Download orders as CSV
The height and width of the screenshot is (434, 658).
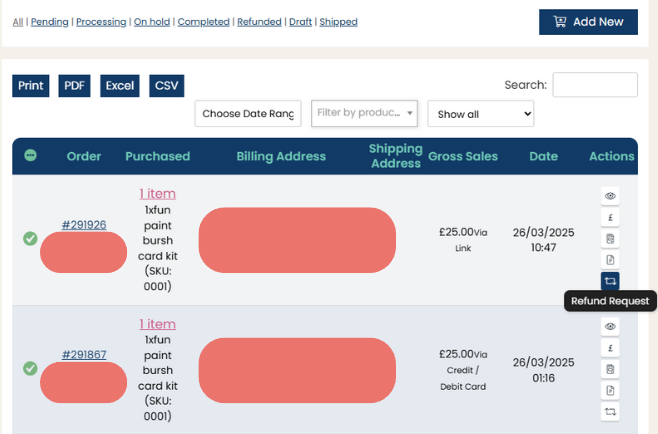pos(166,86)
